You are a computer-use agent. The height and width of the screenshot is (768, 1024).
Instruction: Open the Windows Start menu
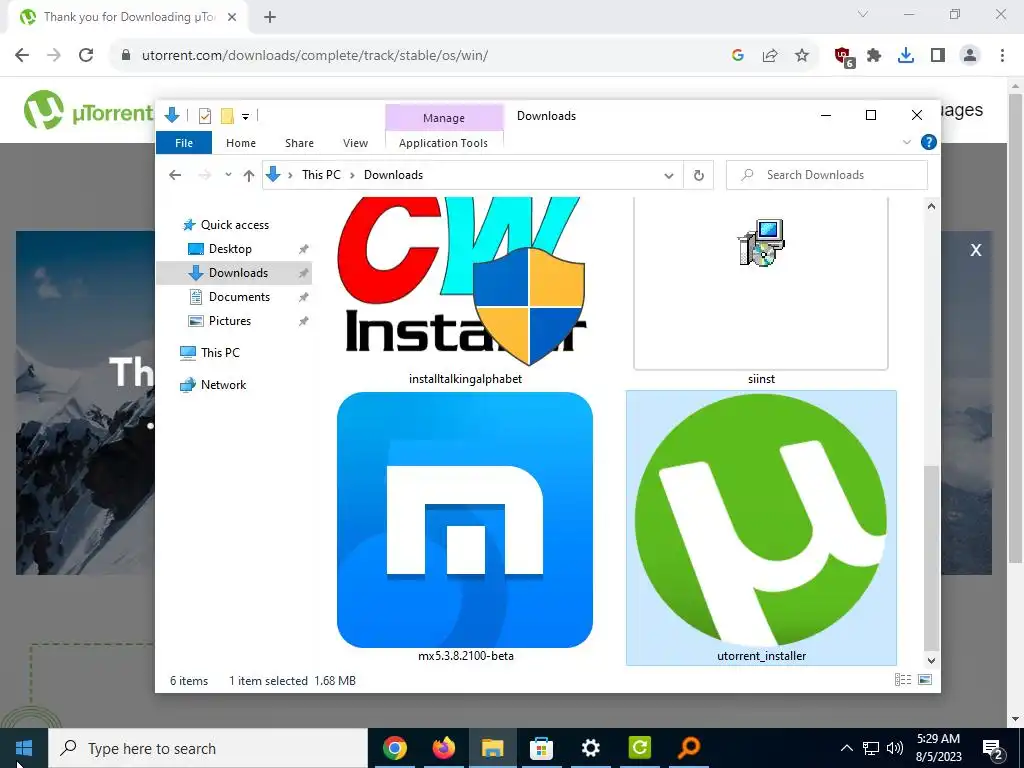pos(24,748)
